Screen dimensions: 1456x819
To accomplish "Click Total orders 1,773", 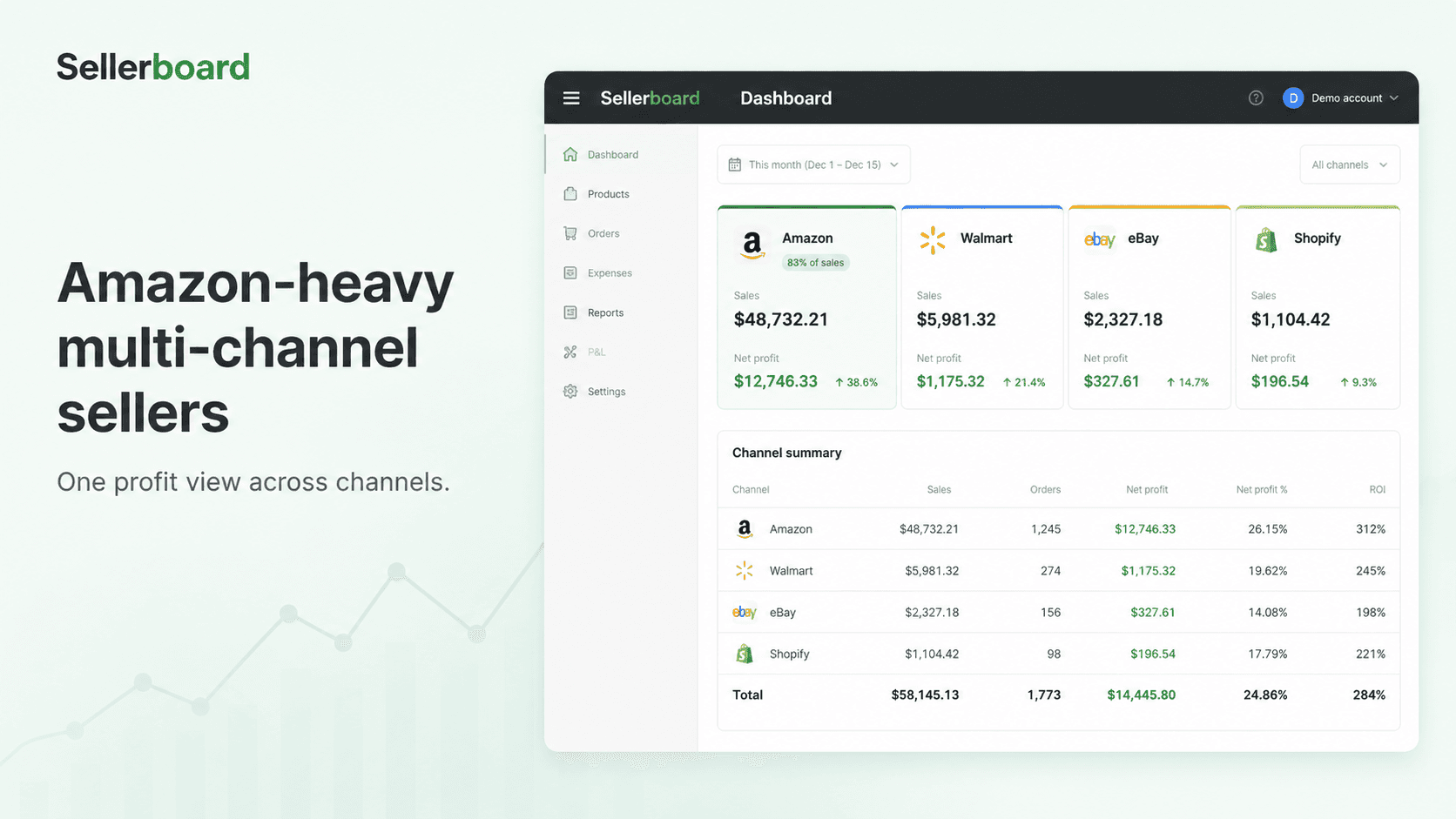I will [x=1044, y=695].
